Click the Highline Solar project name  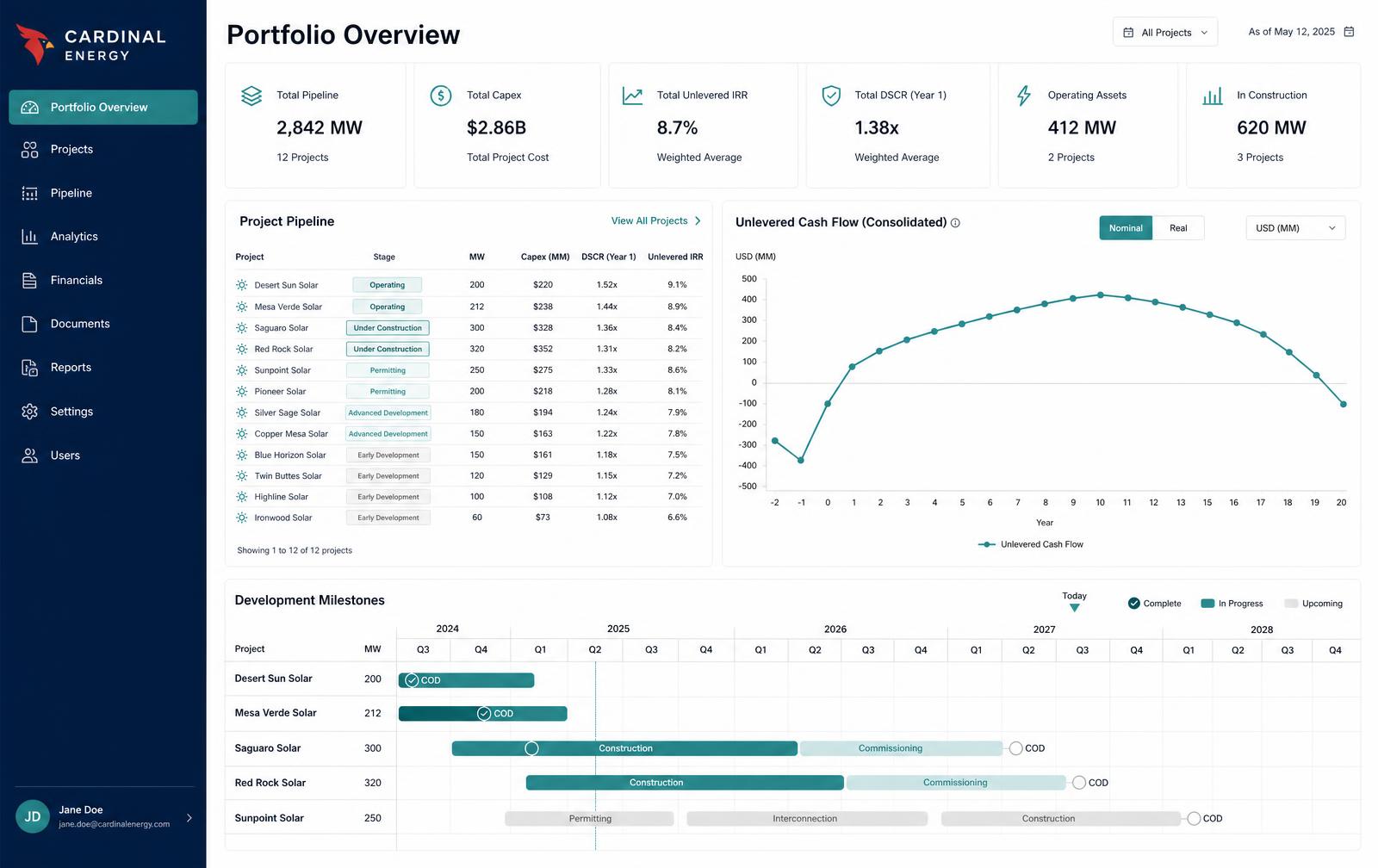click(281, 497)
